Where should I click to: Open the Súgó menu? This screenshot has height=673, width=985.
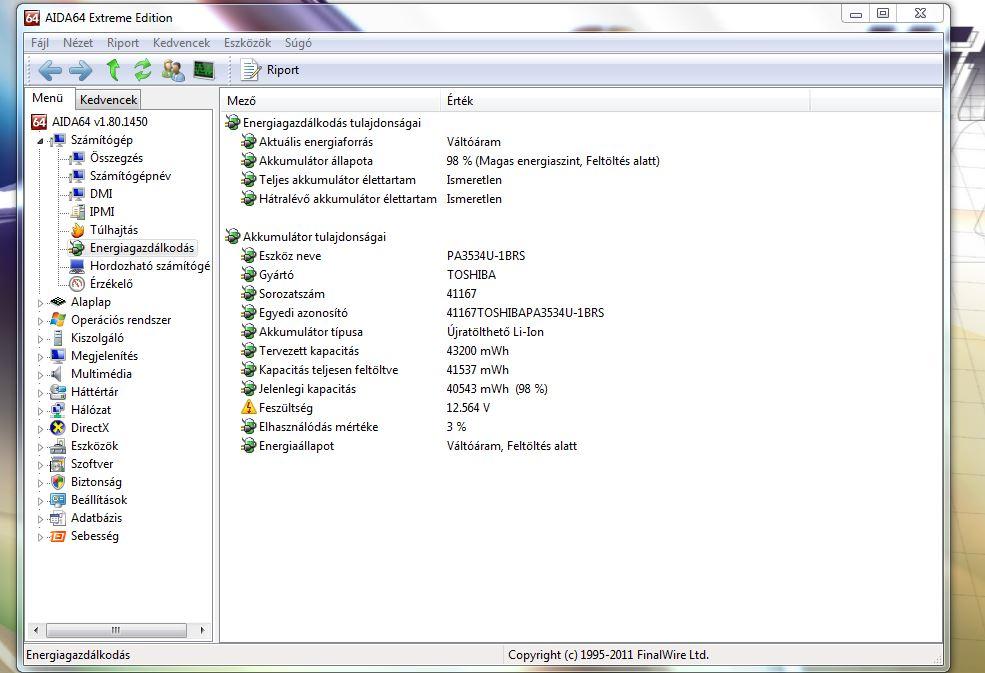pyautogui.click(x=298, y=43)
